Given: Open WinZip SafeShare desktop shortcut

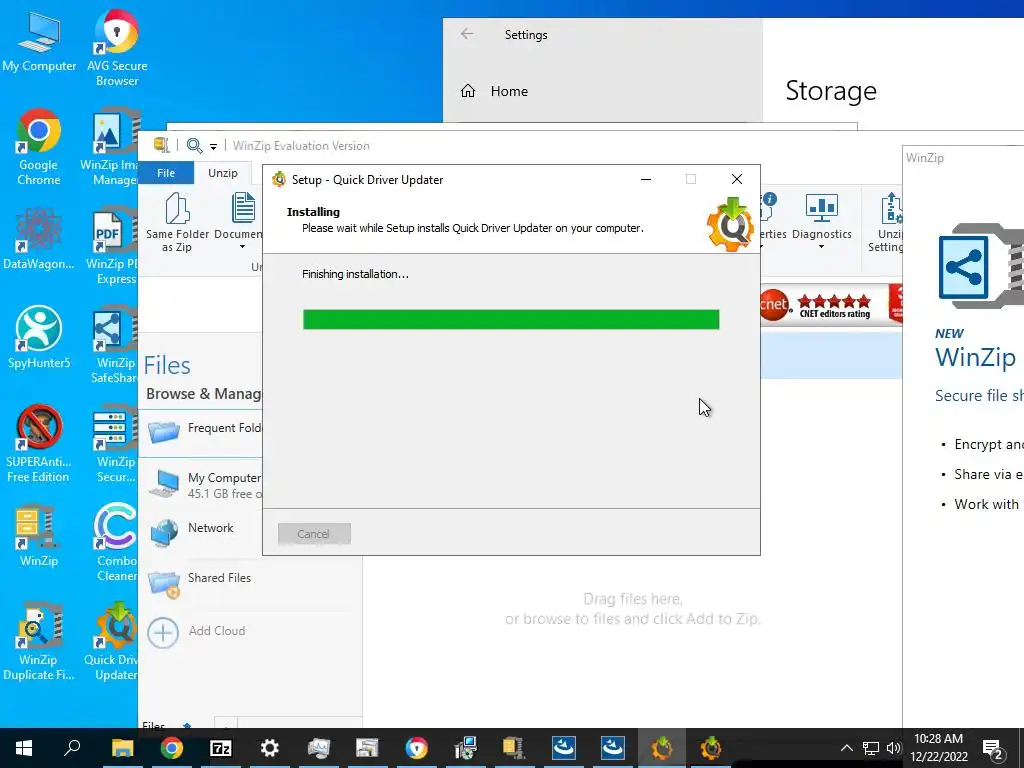Looking at the screenshot, I should [114, 344].
